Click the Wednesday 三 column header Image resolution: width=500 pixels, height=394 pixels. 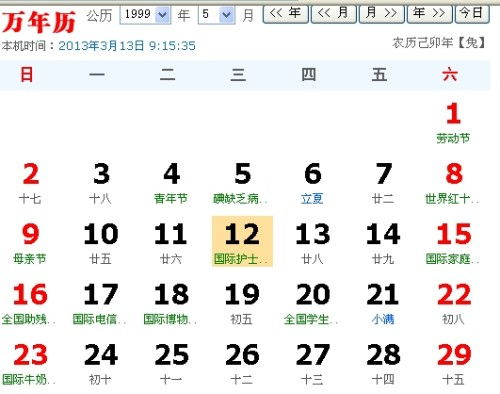238,75
